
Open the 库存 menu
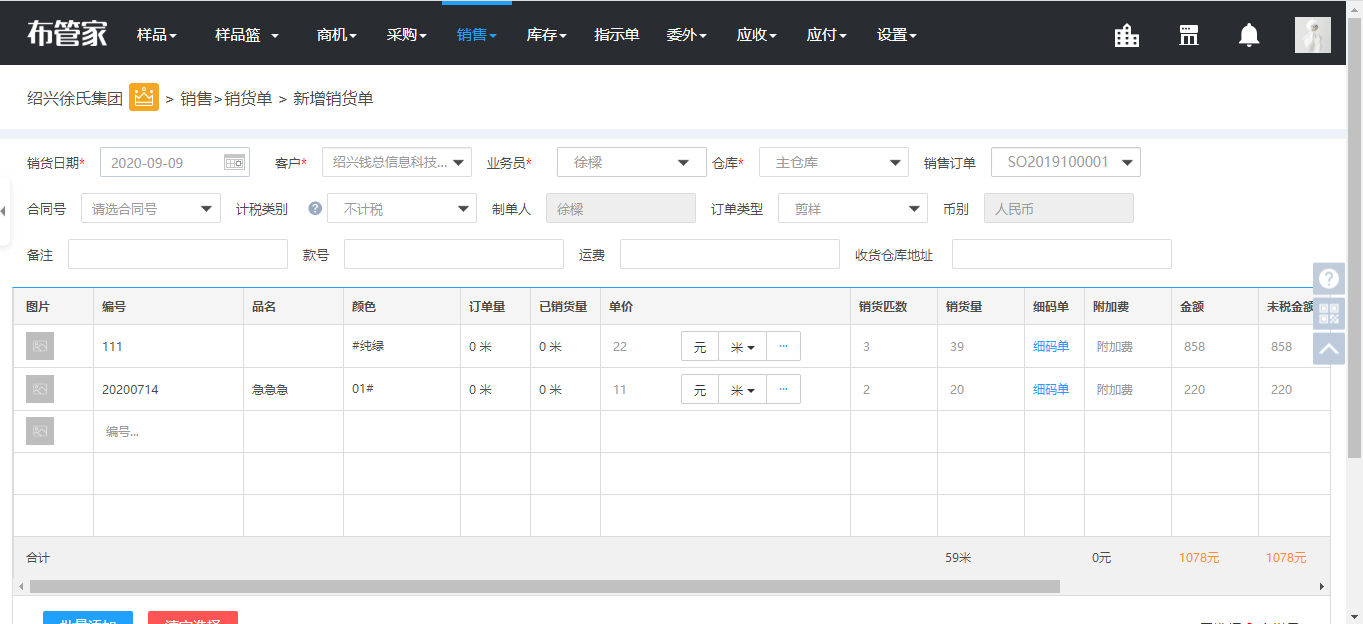click(x=547, y=35)
